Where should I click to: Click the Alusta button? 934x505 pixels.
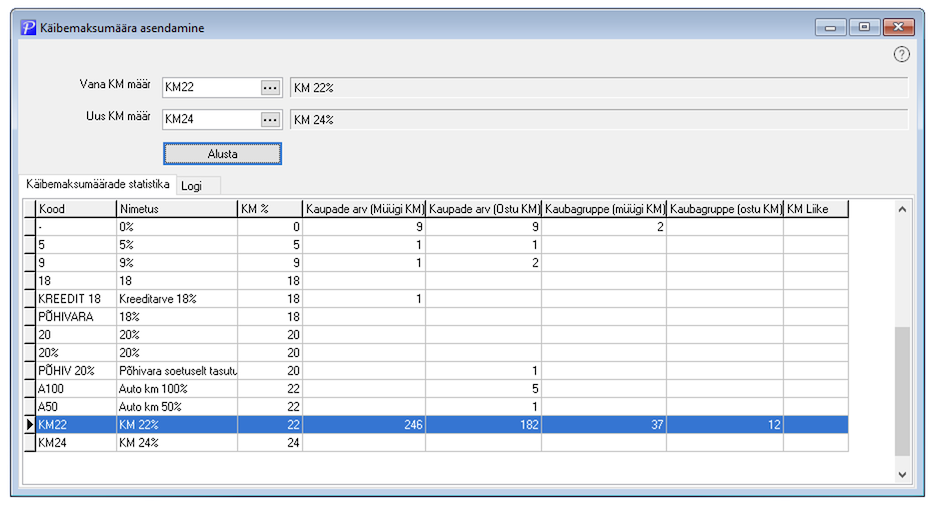[x=222, y=154]
